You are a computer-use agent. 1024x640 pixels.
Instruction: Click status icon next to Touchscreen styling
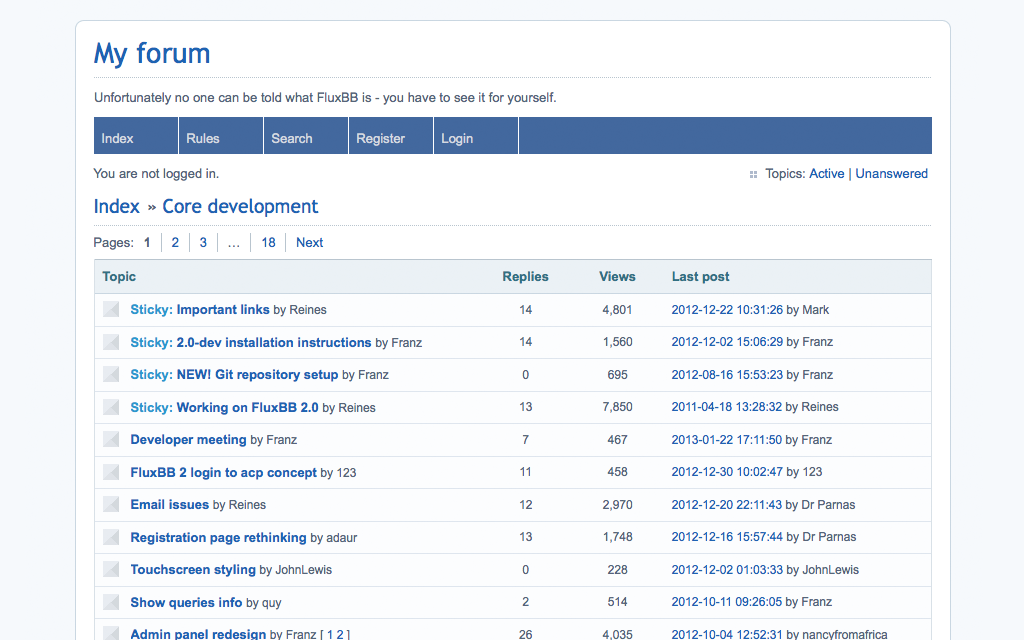111,570
